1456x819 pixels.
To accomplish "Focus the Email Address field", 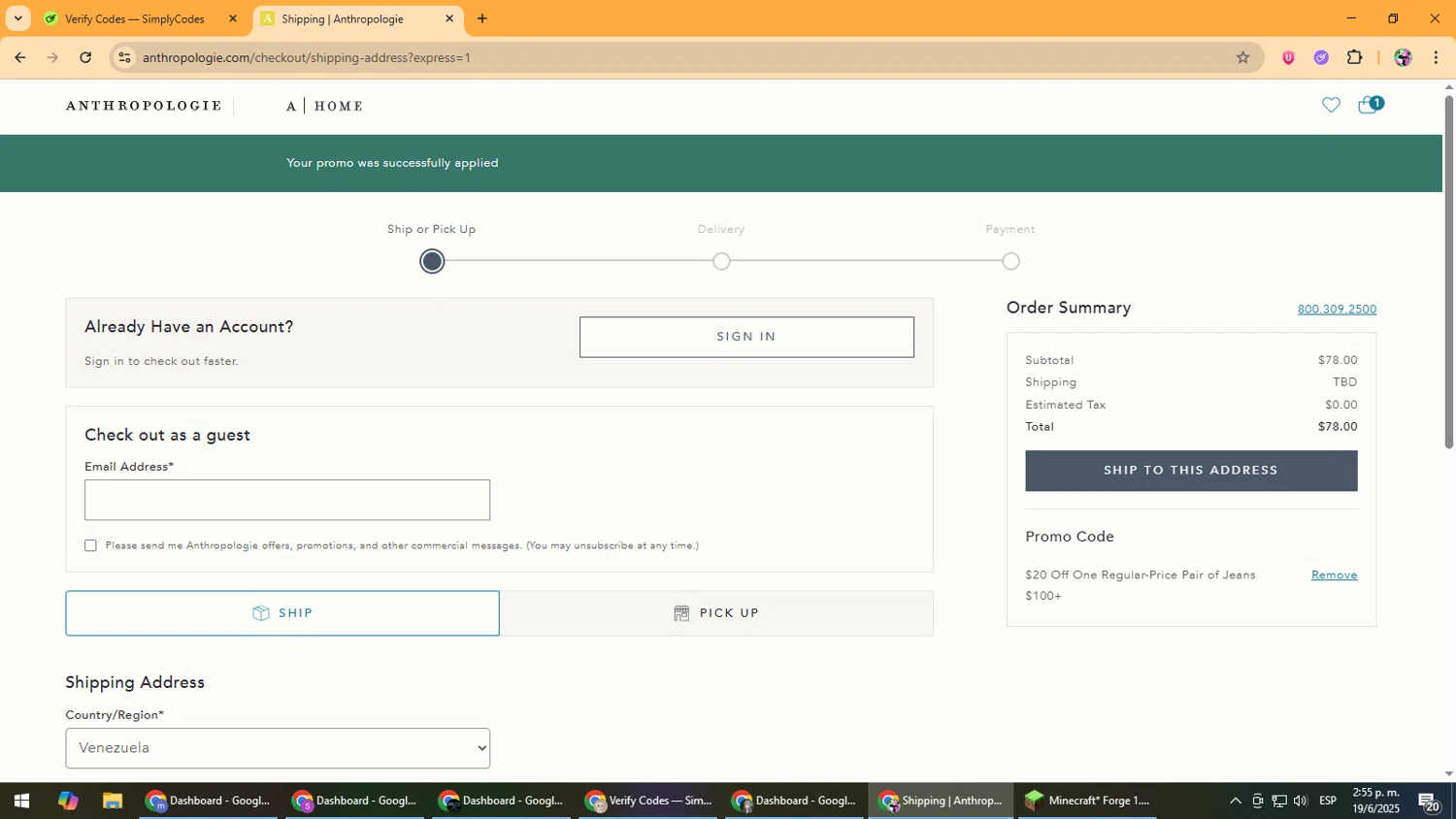I will click(287, 500).
